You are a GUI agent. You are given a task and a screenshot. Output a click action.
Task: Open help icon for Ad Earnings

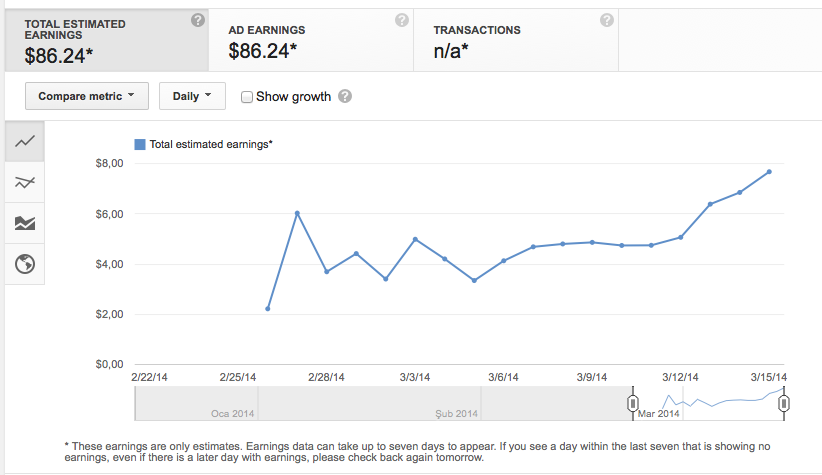(402, 20)
